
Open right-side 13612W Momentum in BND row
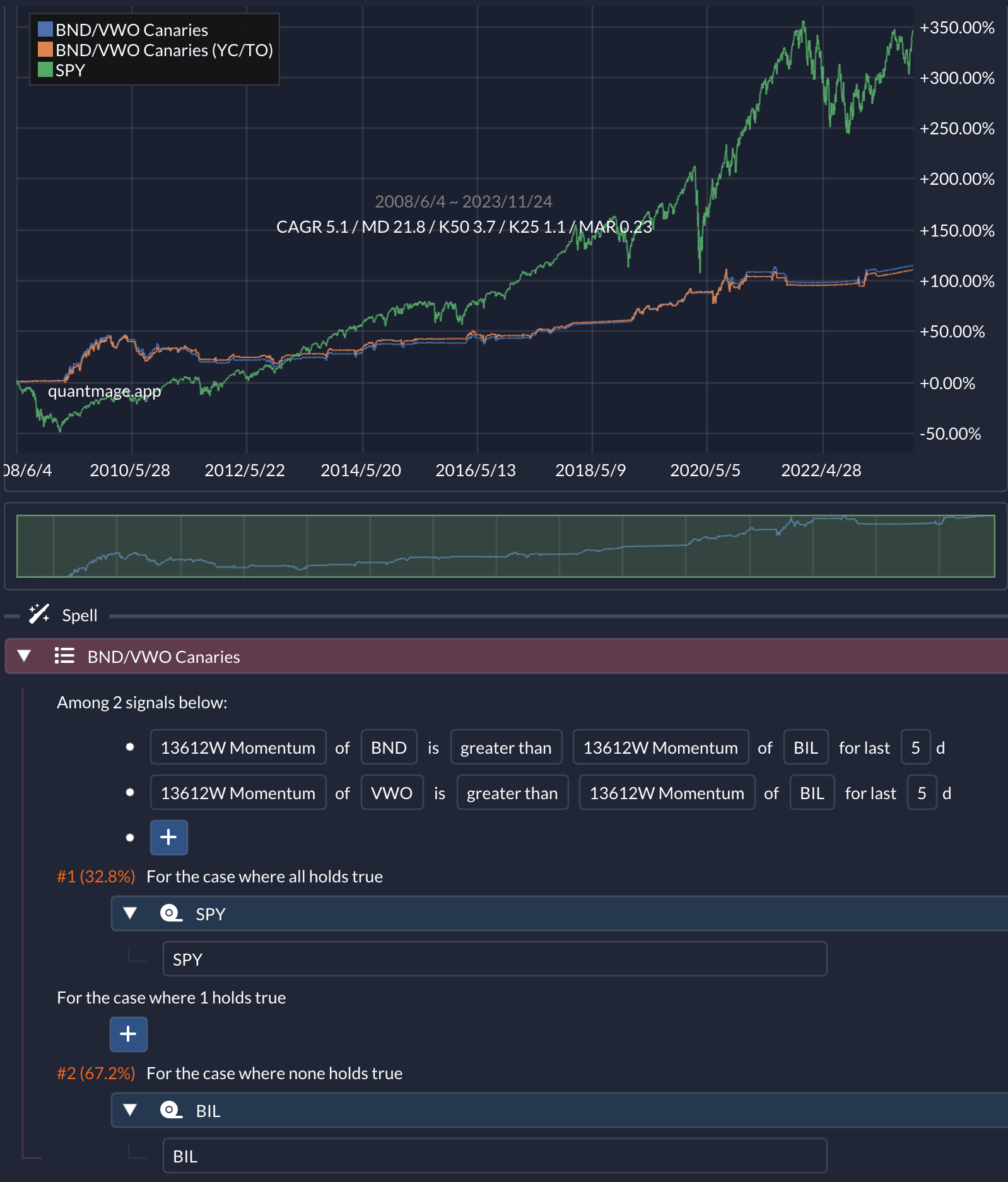(660, 747)
